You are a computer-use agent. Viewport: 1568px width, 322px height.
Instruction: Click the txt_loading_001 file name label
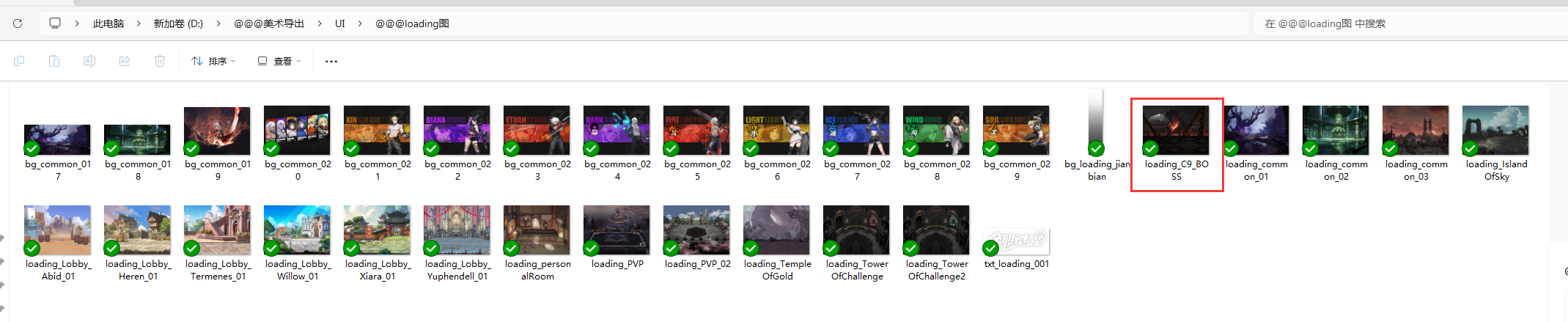pyautogui.click(x=1016, y=264)
